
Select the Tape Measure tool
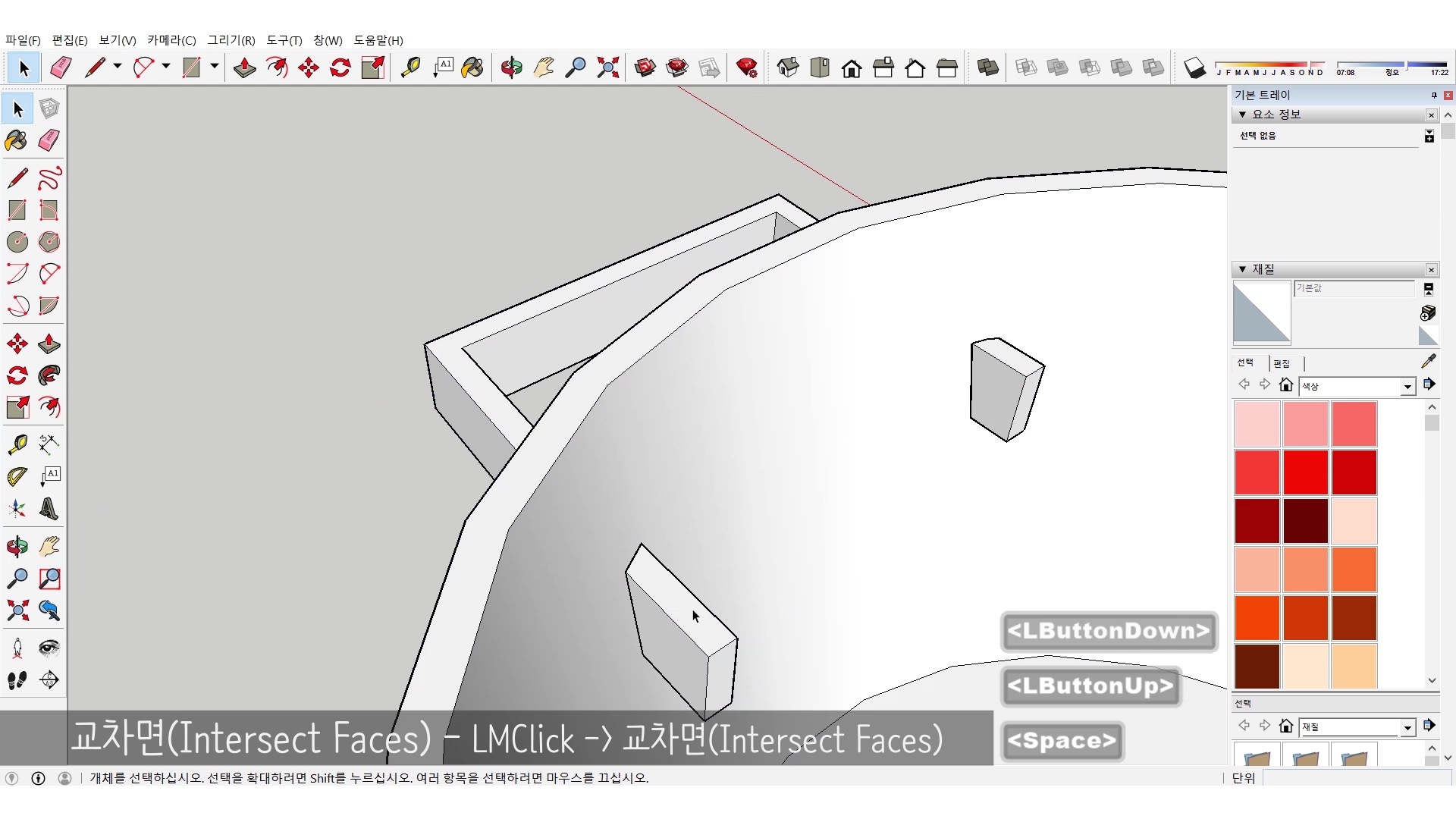point(17,444)
